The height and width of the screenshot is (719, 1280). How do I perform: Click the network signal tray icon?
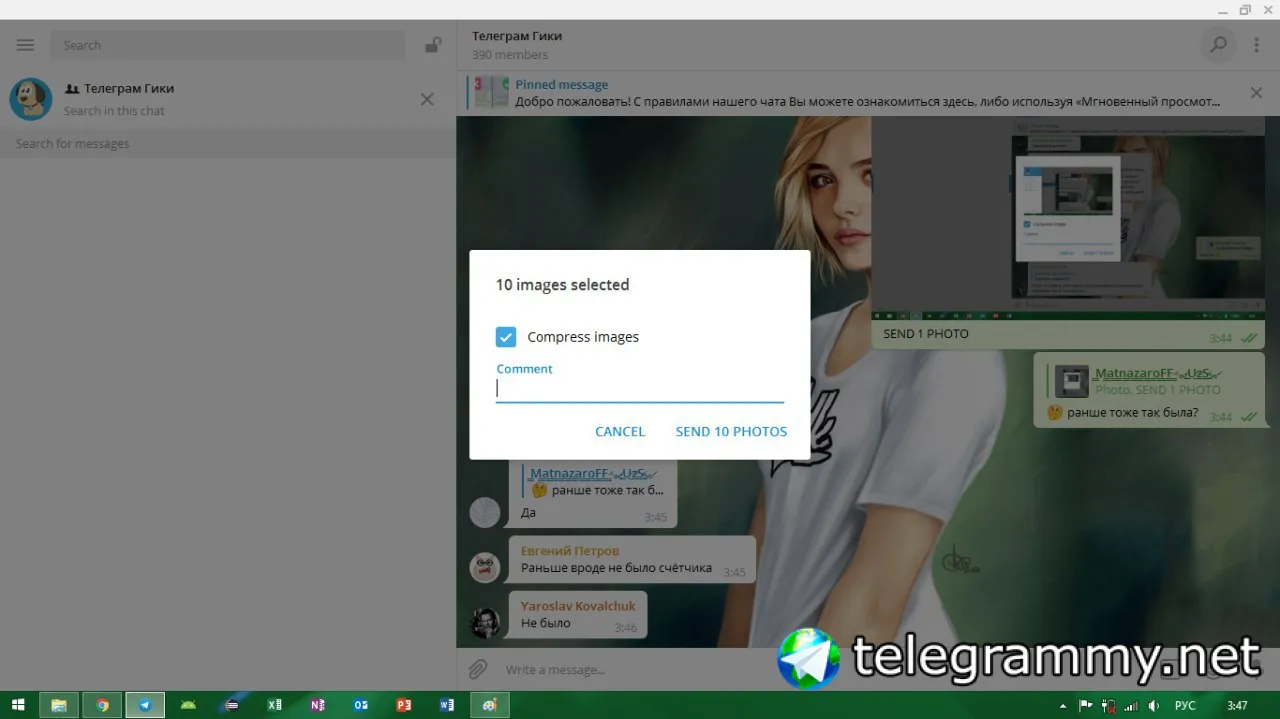tap(1132, 706)
